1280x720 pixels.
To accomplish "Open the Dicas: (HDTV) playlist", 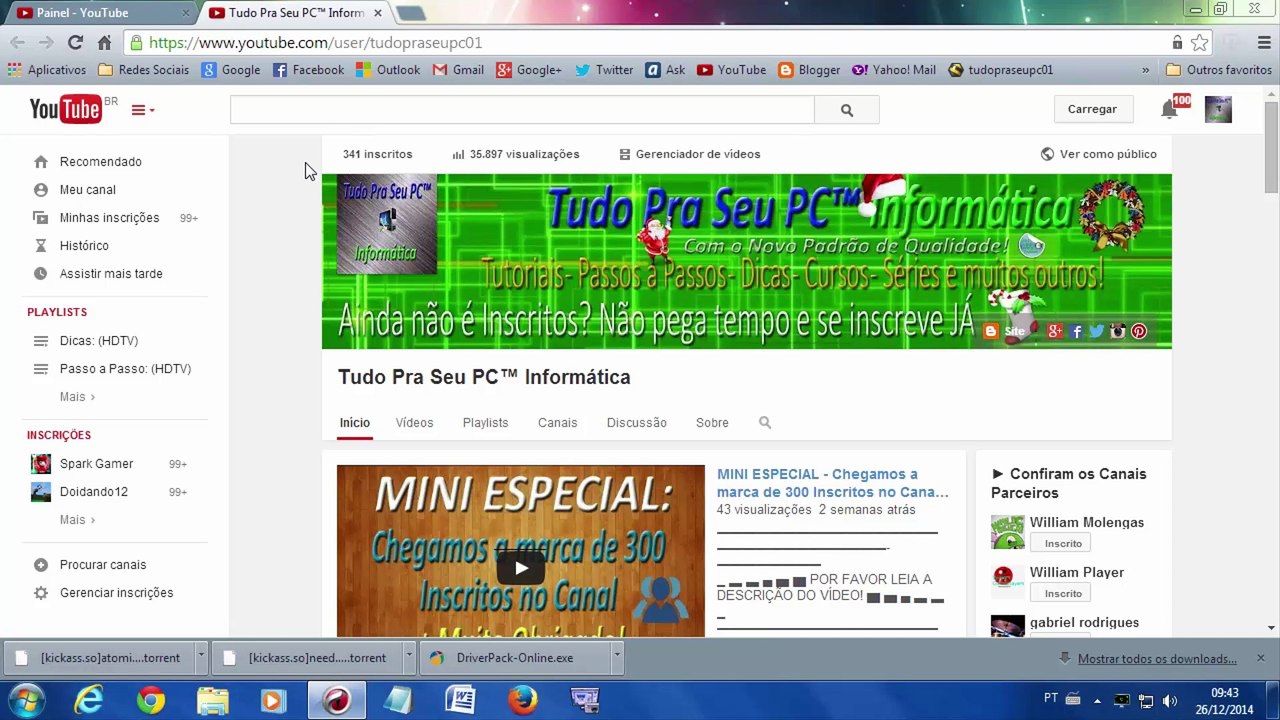I will coord(99,341).
